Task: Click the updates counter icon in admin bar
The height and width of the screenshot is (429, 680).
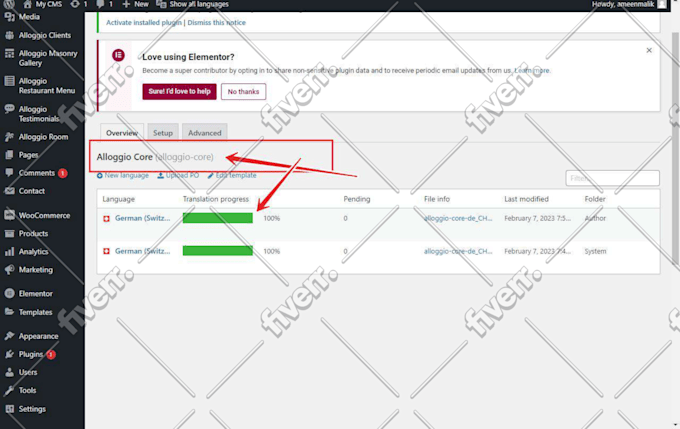Action: pos(75,4)
